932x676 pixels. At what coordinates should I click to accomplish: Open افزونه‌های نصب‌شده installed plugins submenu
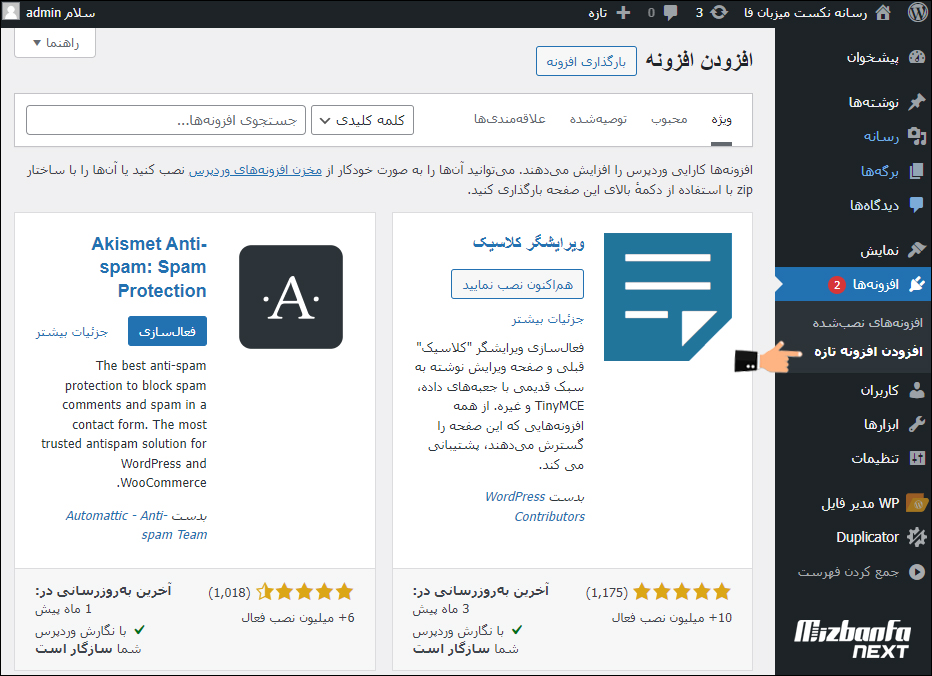click(867, 323)
